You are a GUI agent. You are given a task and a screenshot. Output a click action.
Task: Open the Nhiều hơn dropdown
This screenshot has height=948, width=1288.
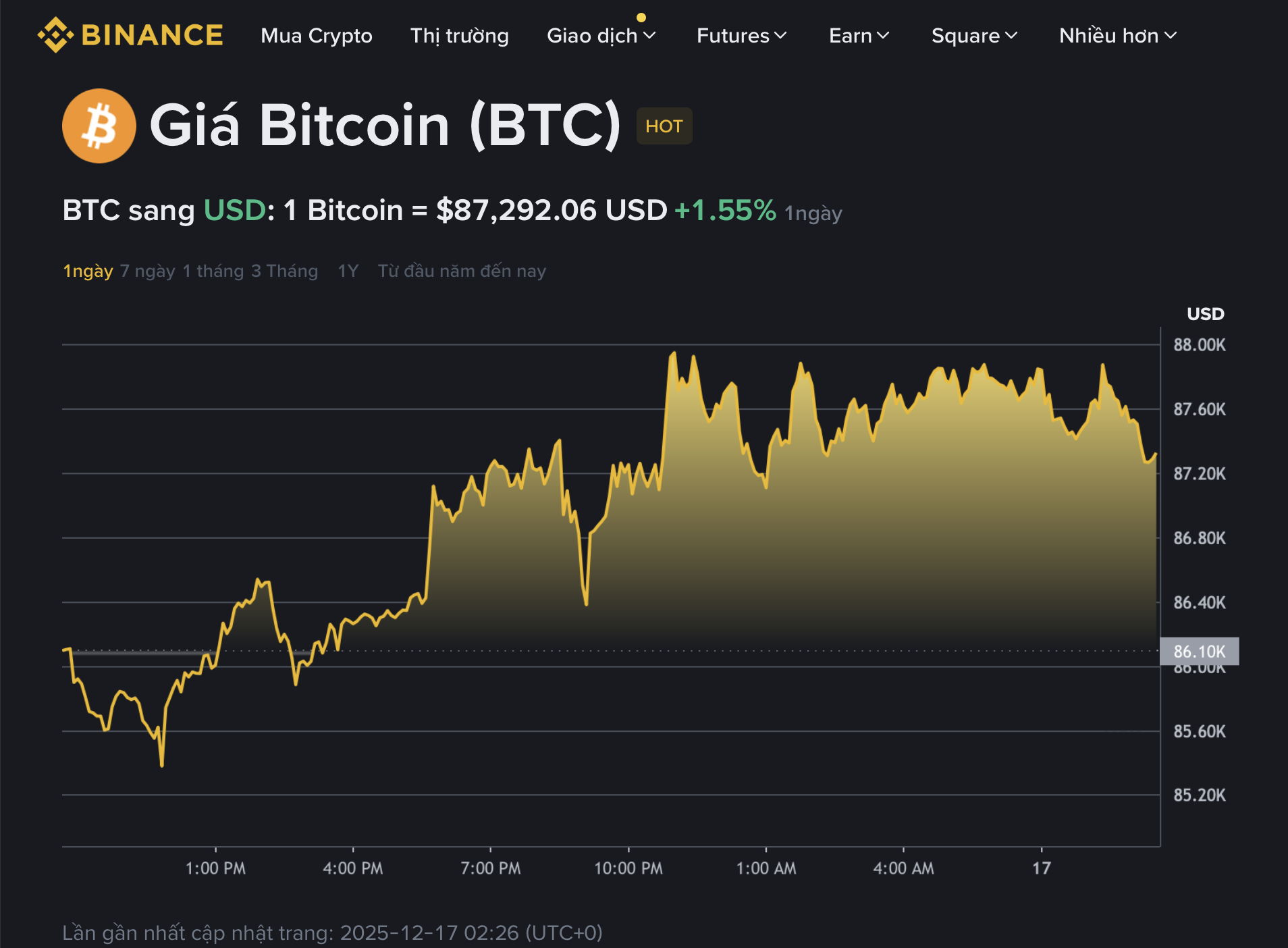(x=1109, y=36)
